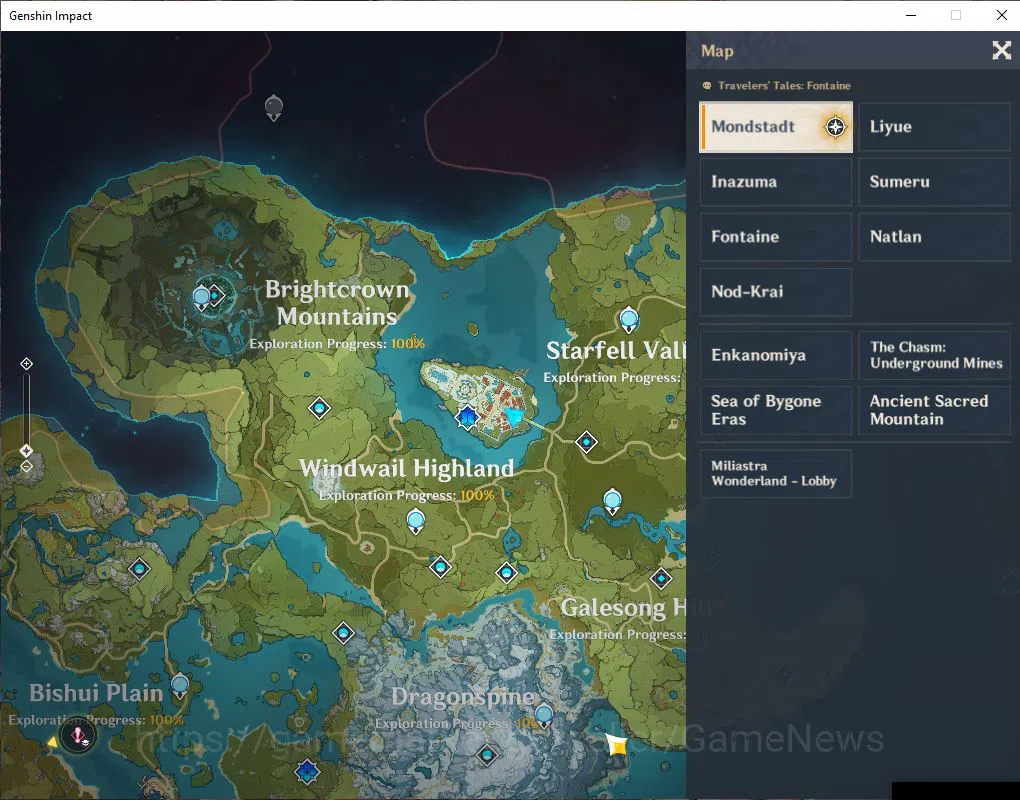Click teleport waypoint below Windwail Highland progress text
1020x800 pixels.
click(x=416, y=521)
